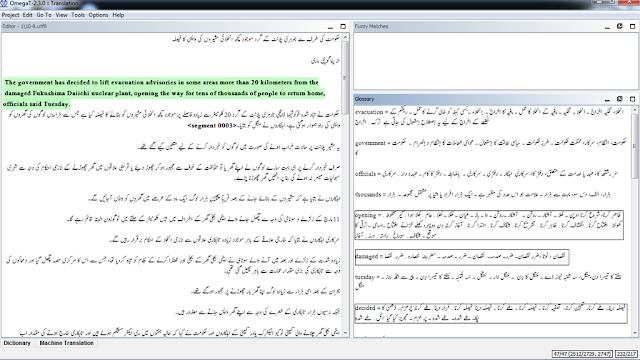The height and width of the screenshot is (360, 640).
Task: Maximize the Glossary pane
Action: [632, 99]
